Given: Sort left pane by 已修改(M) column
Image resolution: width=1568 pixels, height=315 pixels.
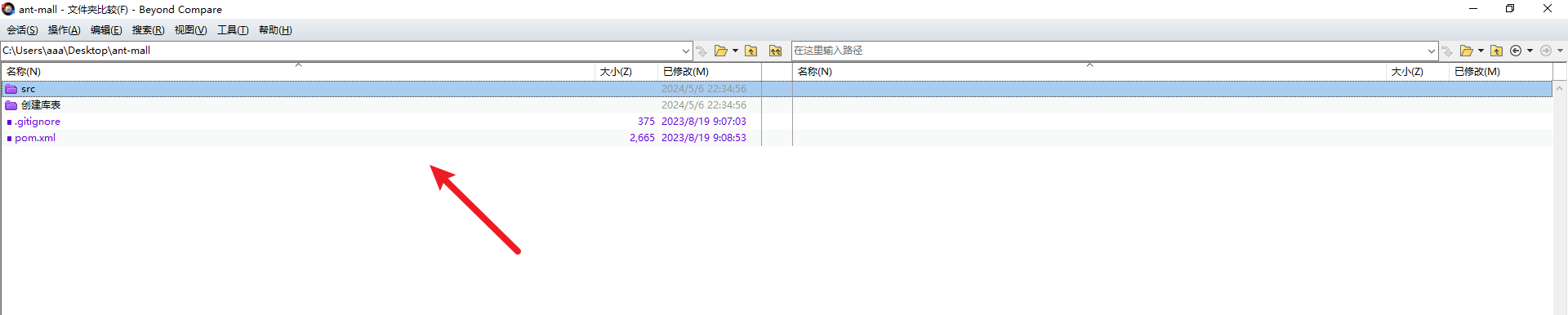Looking at the screenshot, I should [709, 72].
